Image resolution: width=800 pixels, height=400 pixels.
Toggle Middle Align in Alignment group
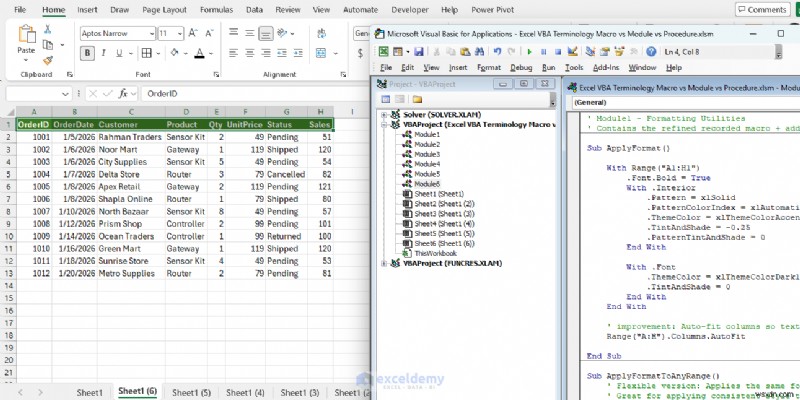pyautogui.click(x=249, y=33)
